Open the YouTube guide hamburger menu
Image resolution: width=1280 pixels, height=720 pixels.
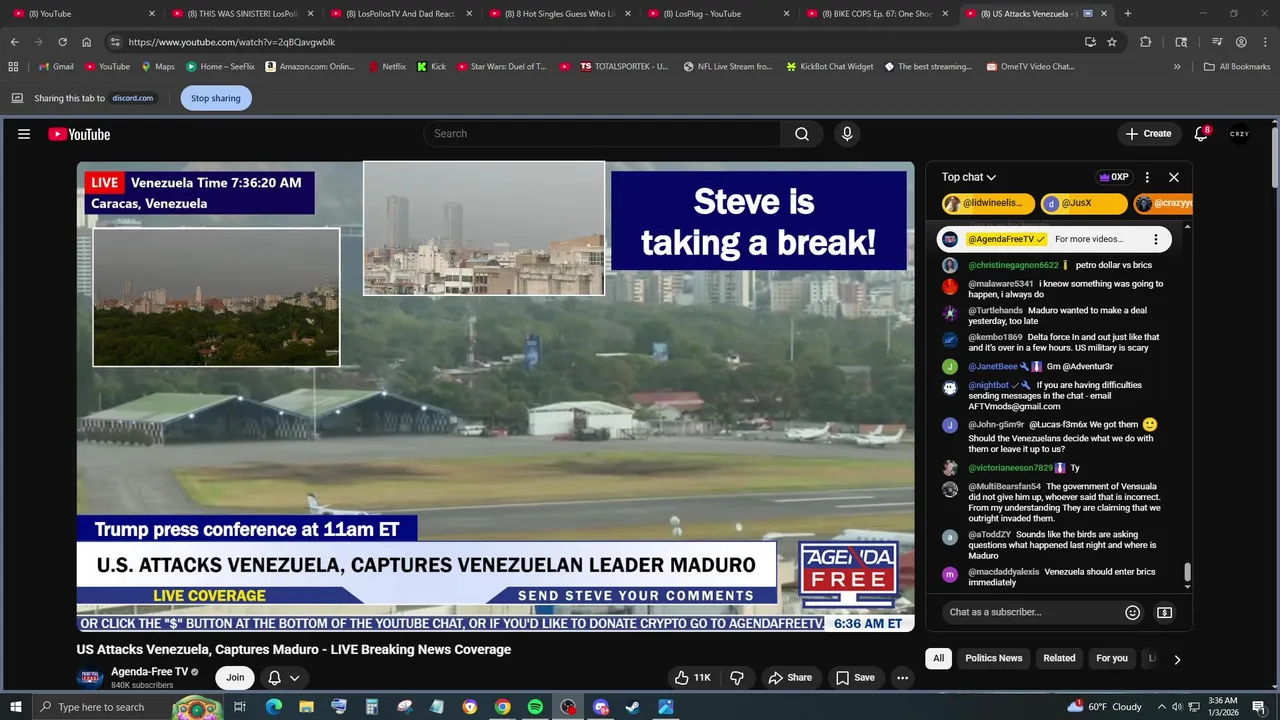(x=24, y=134)
